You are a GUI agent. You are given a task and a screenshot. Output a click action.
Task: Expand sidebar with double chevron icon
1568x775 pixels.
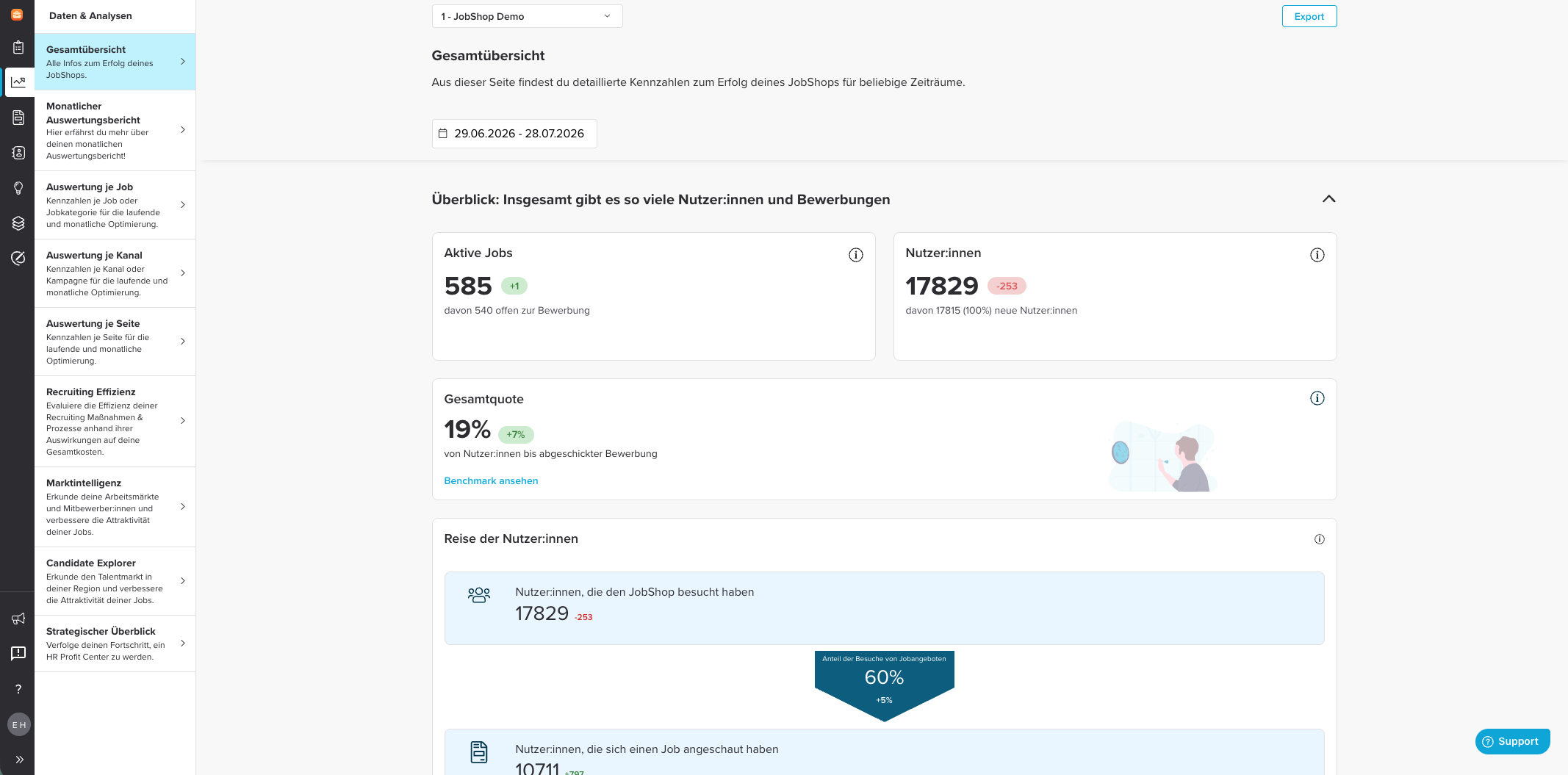tap(19, 760)
